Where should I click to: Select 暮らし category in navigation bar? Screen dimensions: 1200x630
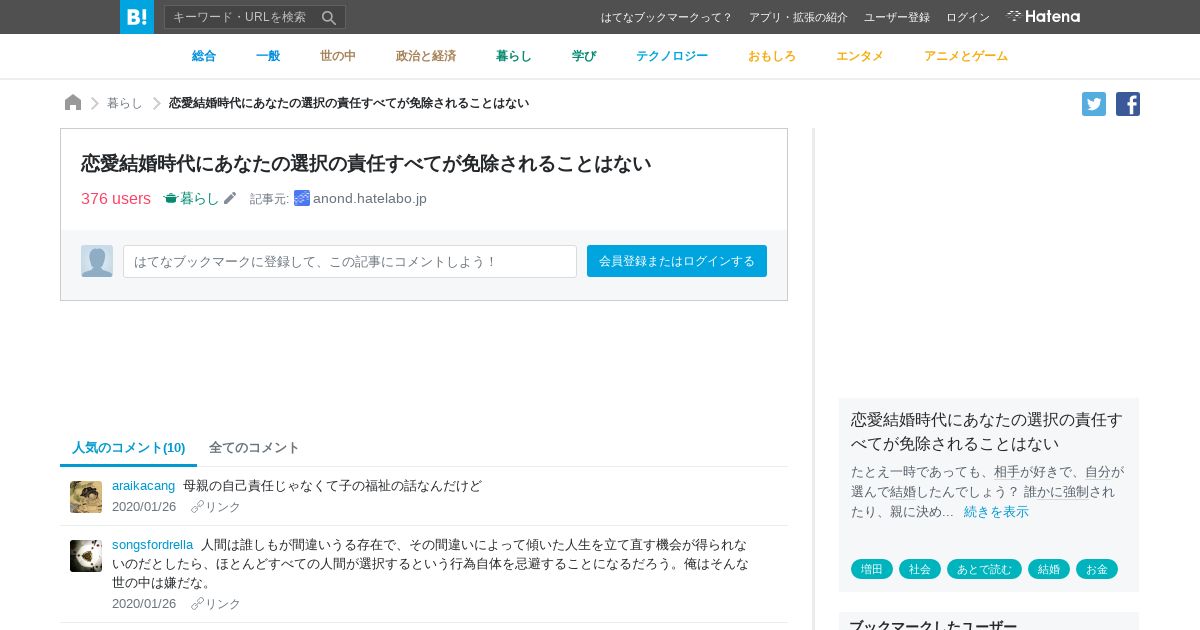tap(514, 56)
